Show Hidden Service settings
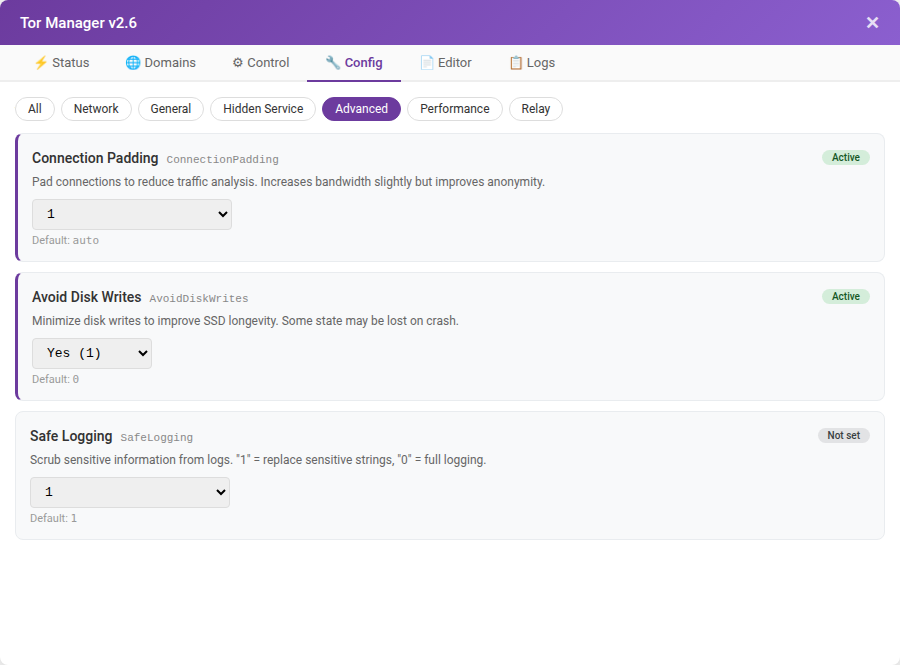This screenshot has width=900, height=665. (263, 109)
